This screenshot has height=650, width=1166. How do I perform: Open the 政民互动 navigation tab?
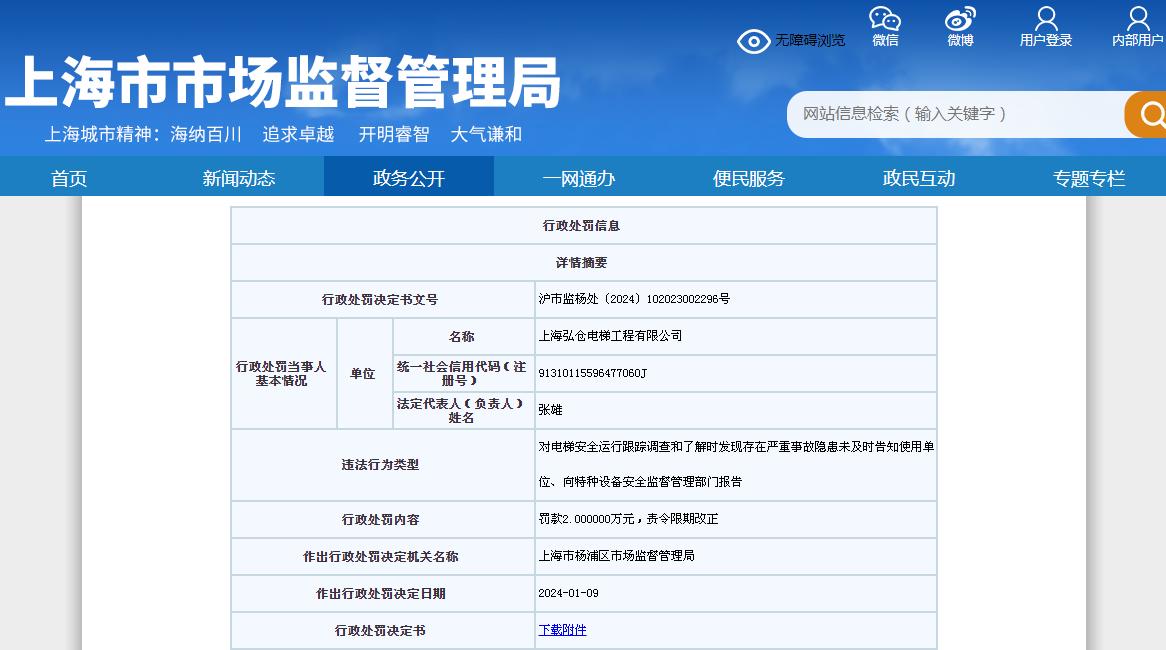919,178
